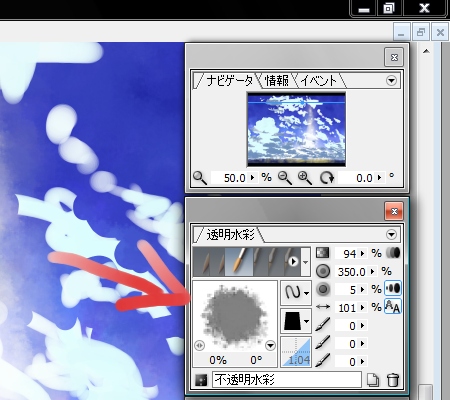Click the small dark icon left of brush name
This screenshot has height=400, width=450.
[x=201, y=380]
